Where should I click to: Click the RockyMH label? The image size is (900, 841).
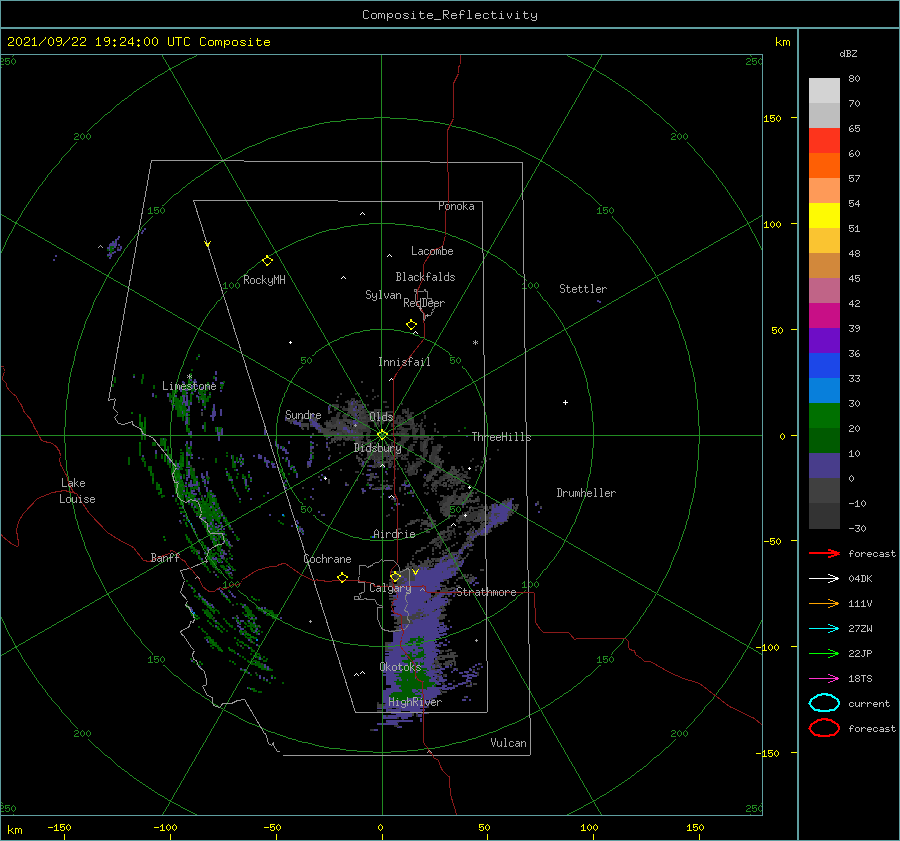[x=264, y=280]
